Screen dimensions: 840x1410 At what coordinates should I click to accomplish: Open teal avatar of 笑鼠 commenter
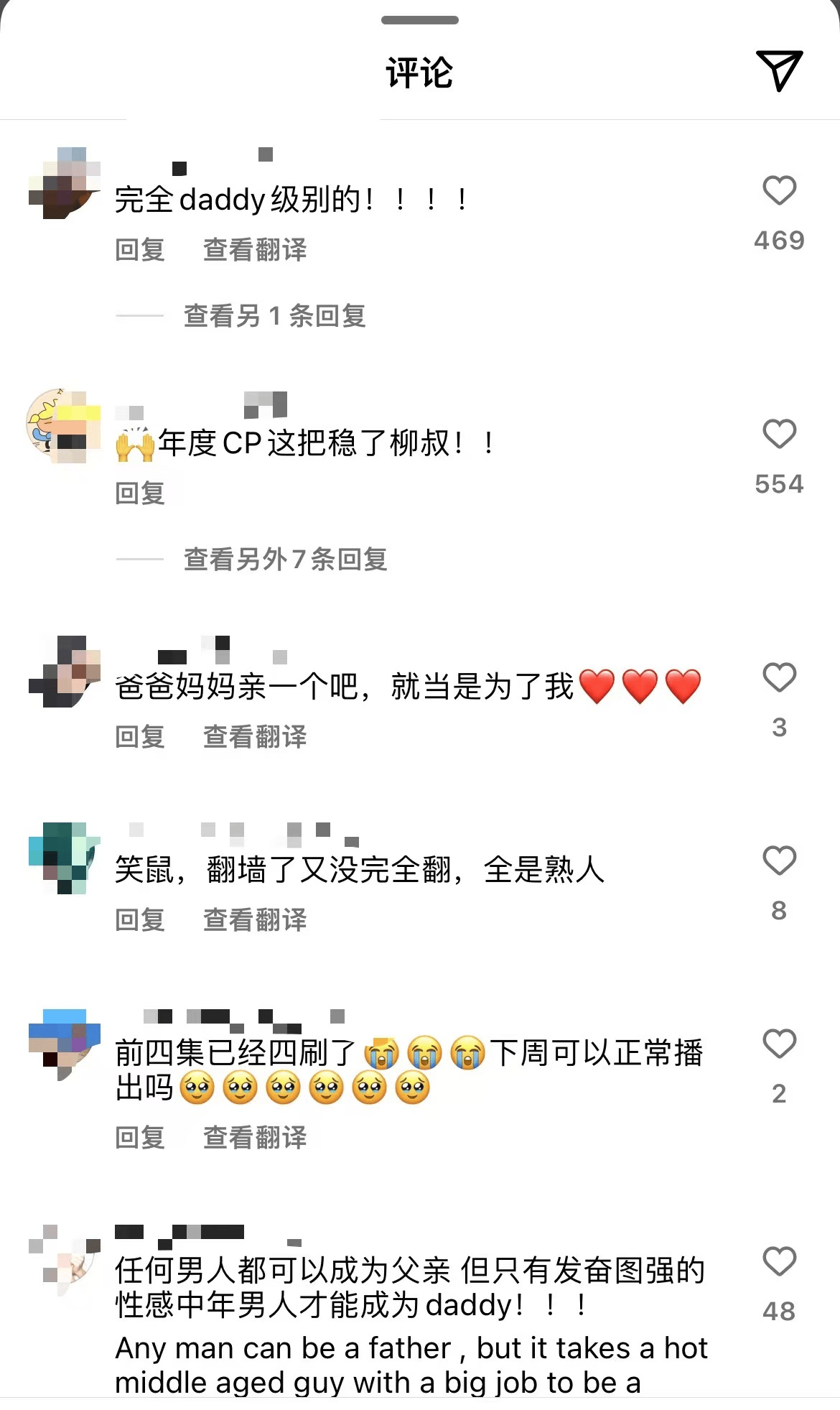coord(65,858)
